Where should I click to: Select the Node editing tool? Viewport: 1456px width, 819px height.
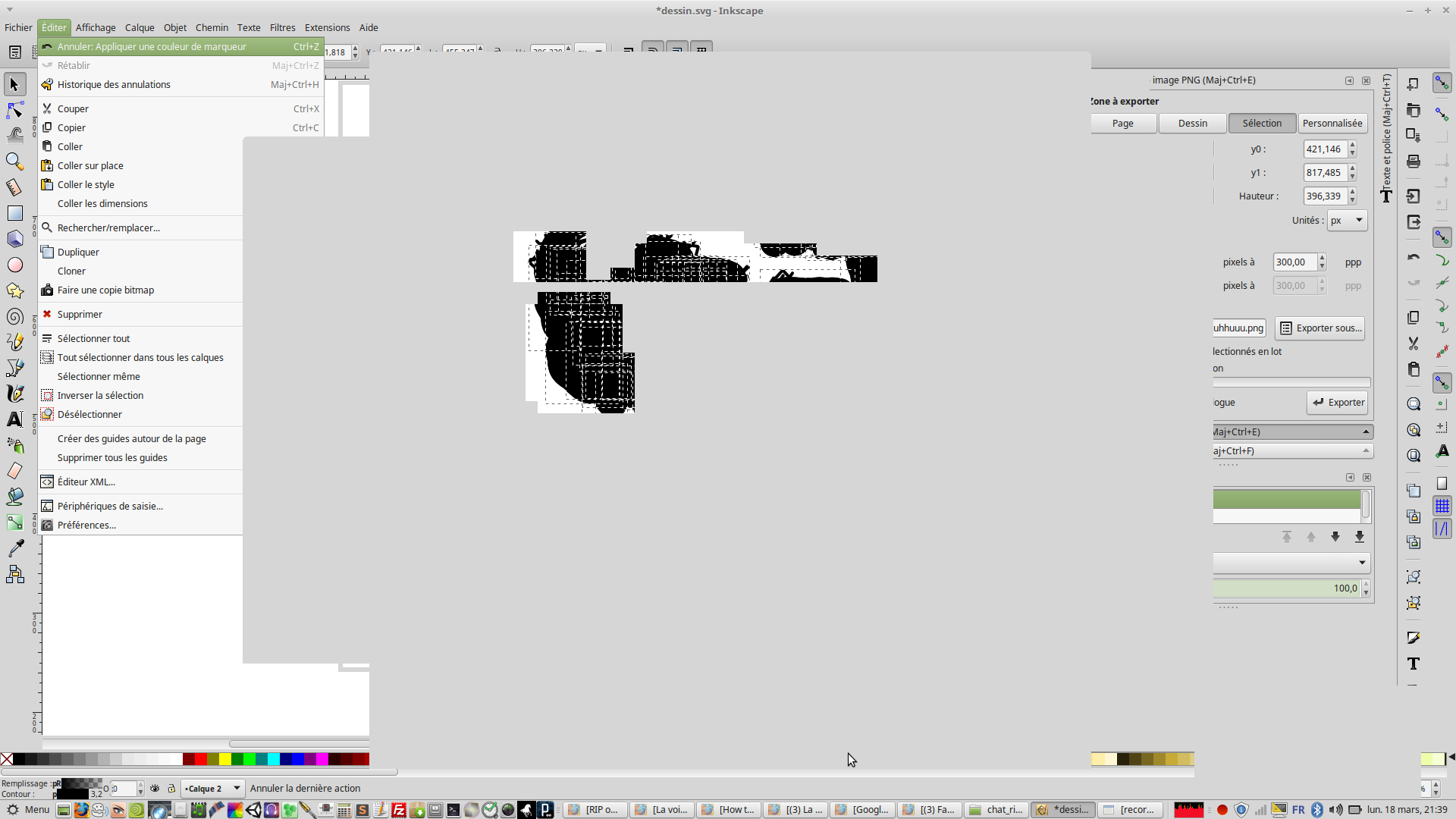point(14,111)
